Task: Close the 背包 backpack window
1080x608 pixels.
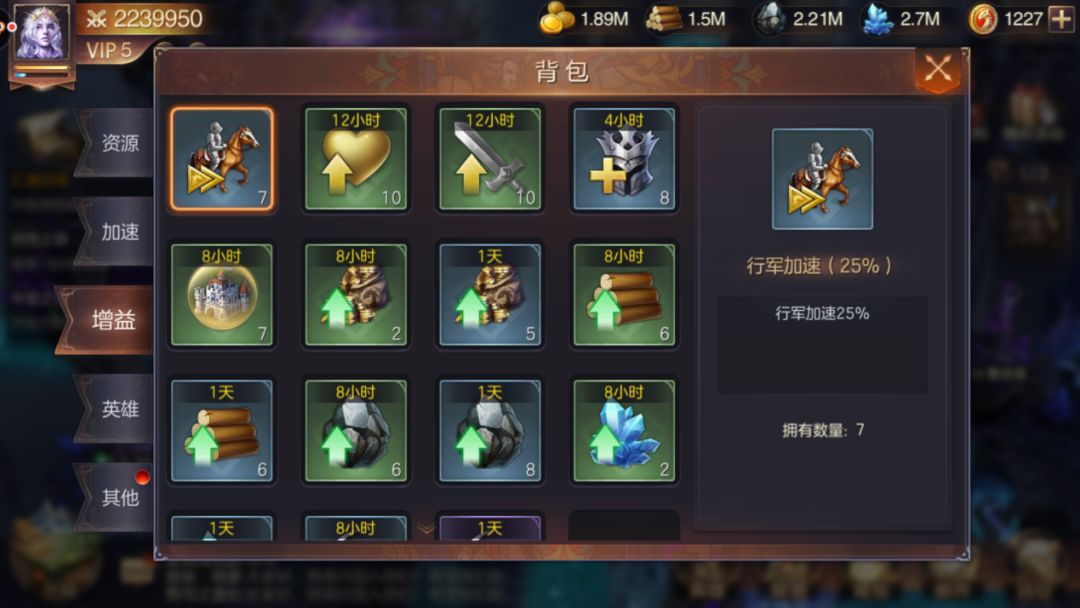Action: point(938,70)
